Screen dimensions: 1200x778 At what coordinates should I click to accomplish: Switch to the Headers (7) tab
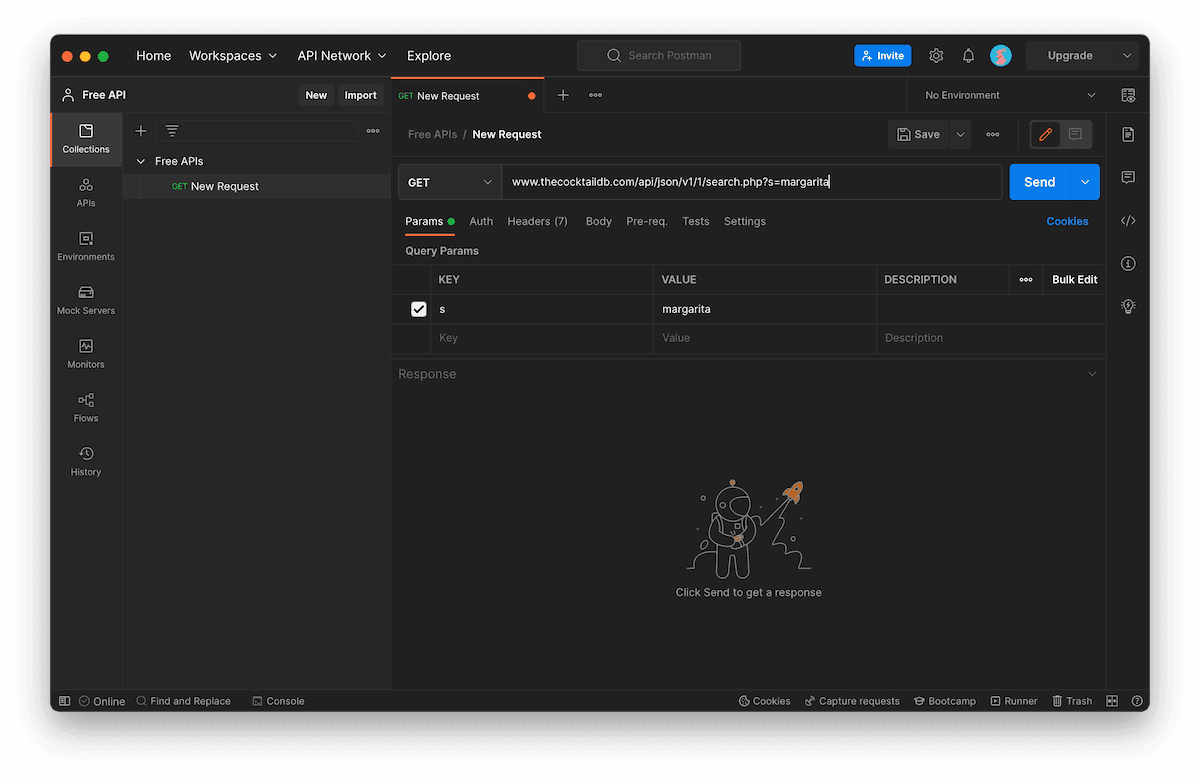pos(537,221)
